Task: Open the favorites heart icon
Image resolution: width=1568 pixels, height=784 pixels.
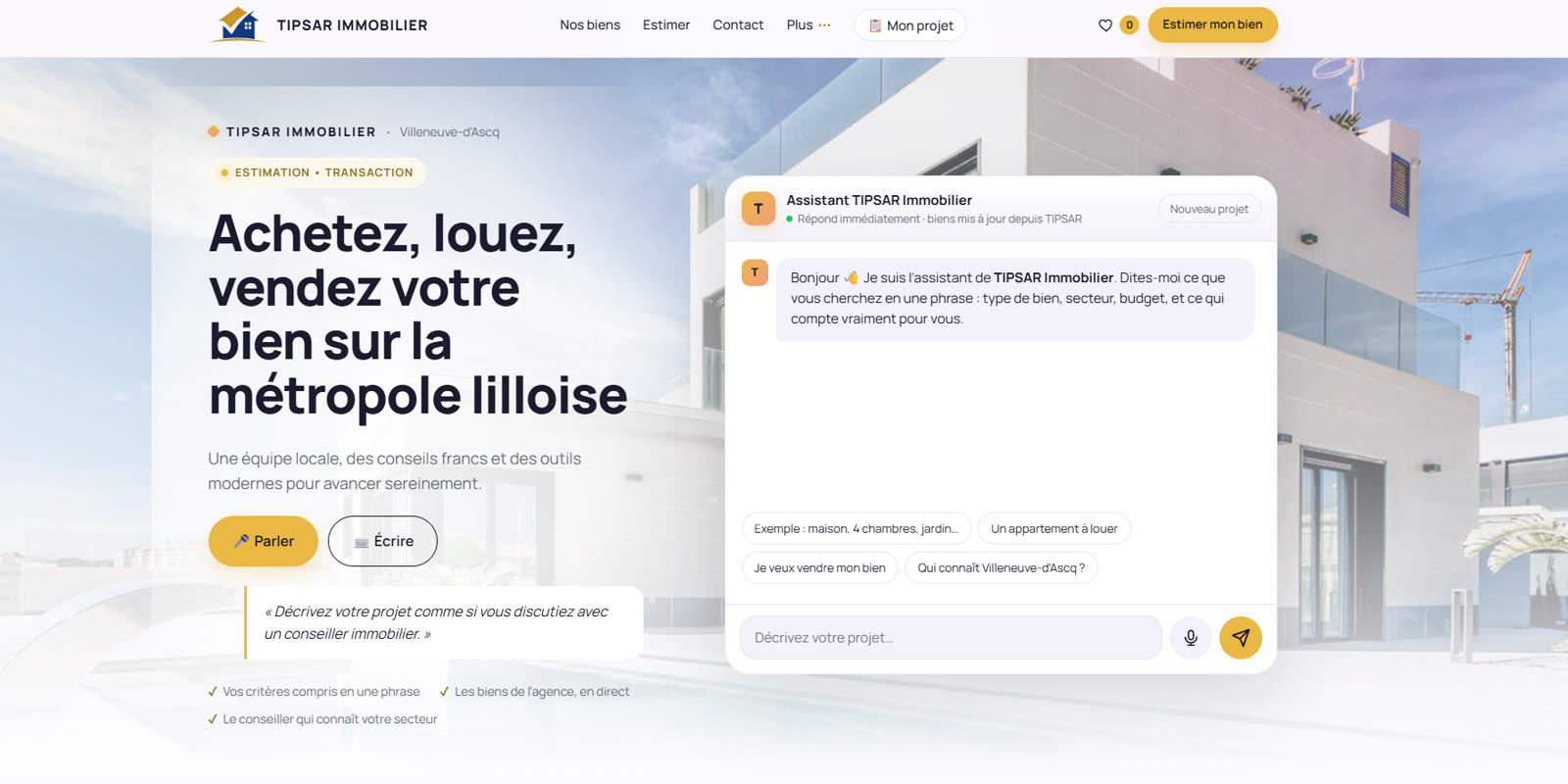Action: pos(1105,25)
